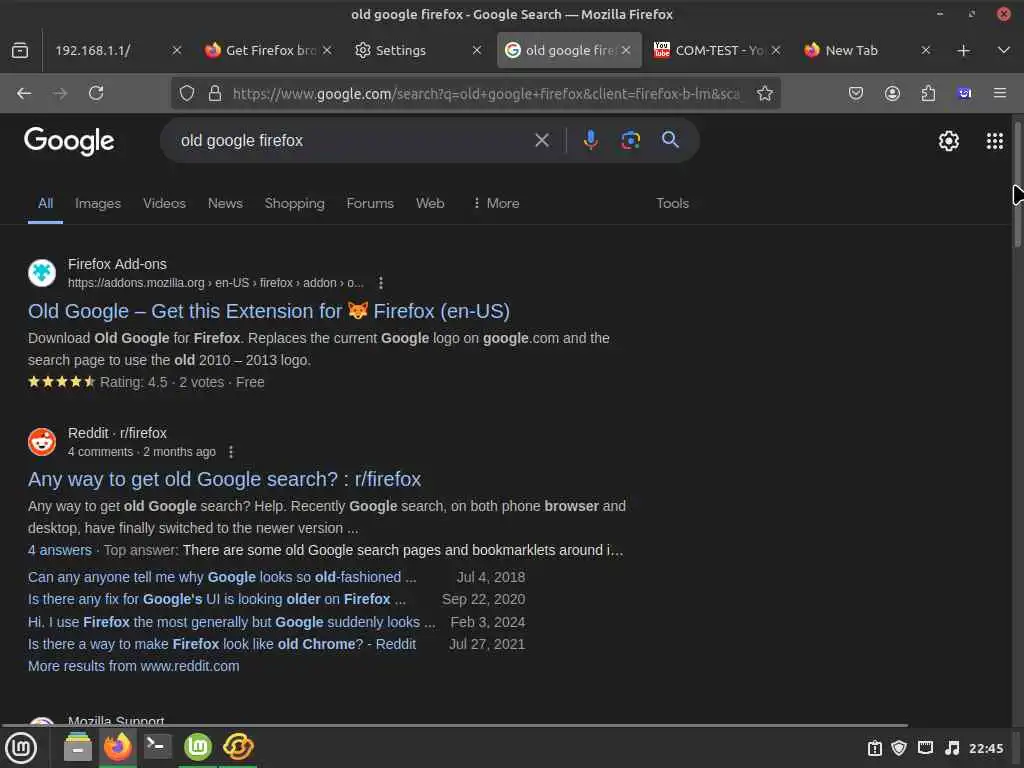This screenshot has height=768, width=1024.
Task: Expand the More search filters menu
Action: [x=496, y=203]
